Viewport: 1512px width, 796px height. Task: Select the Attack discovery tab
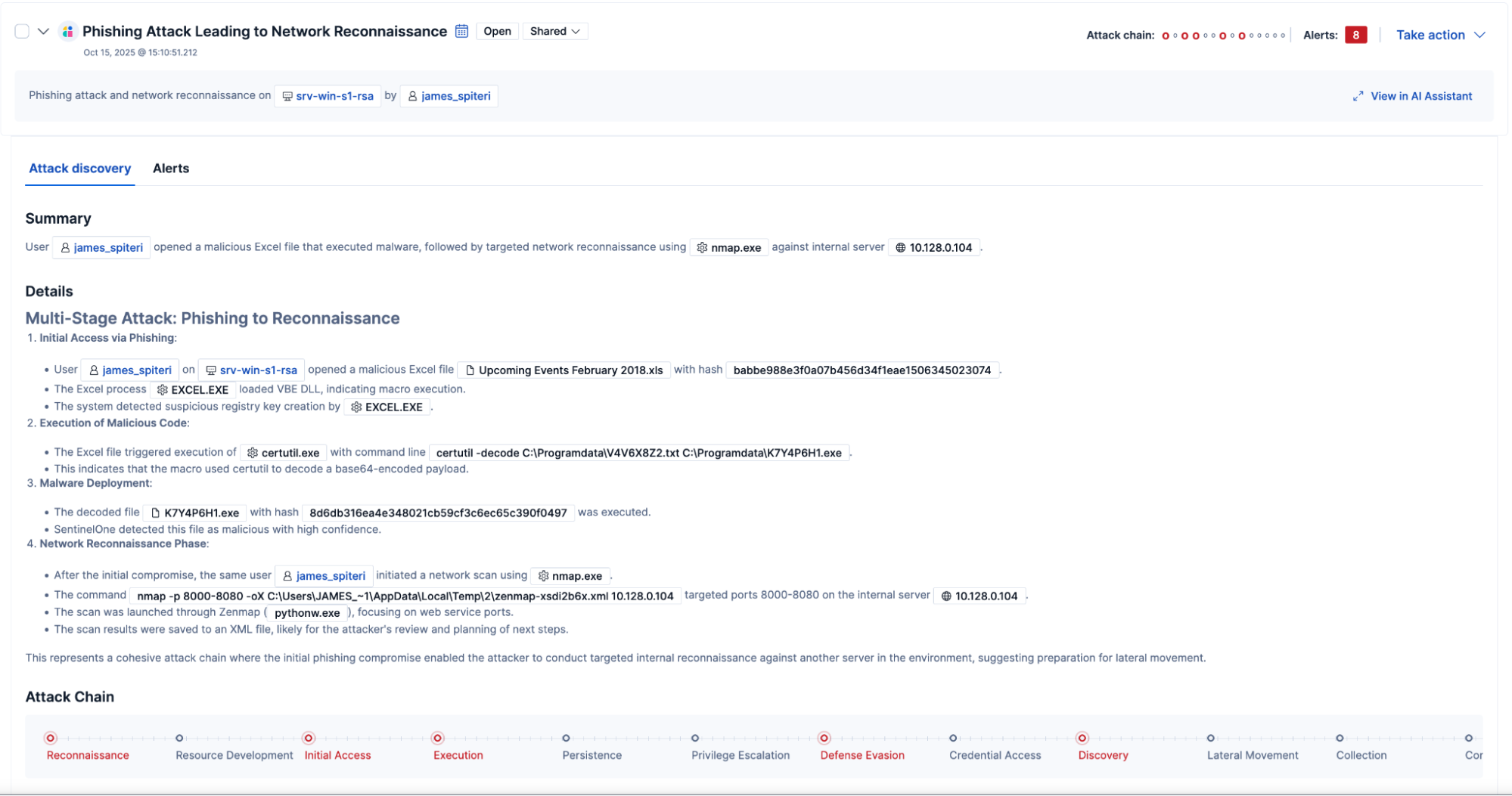(x=79, y=169)
